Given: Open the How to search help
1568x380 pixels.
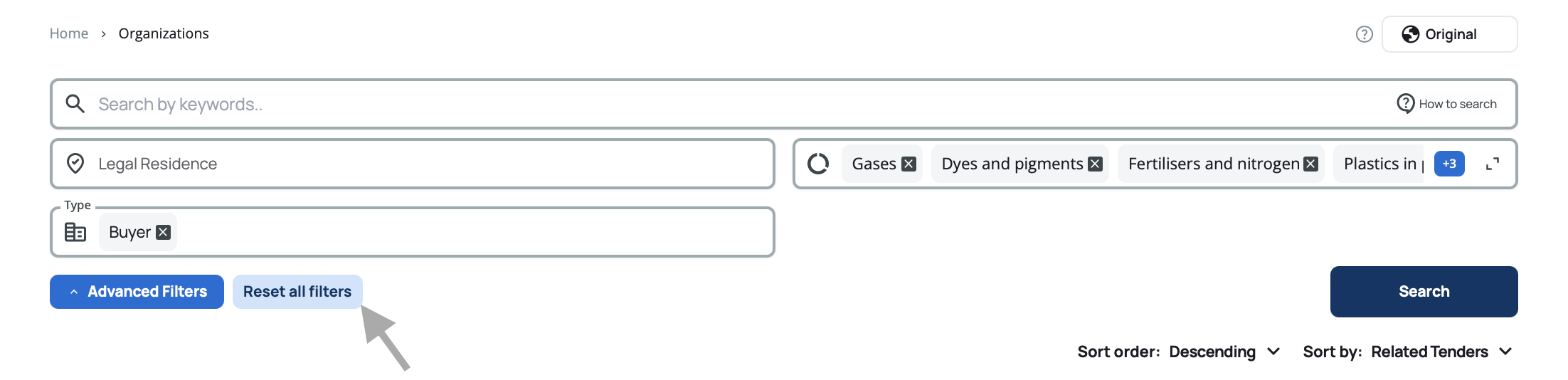Looking at the screenshot, I should (x=1447, y=104).
